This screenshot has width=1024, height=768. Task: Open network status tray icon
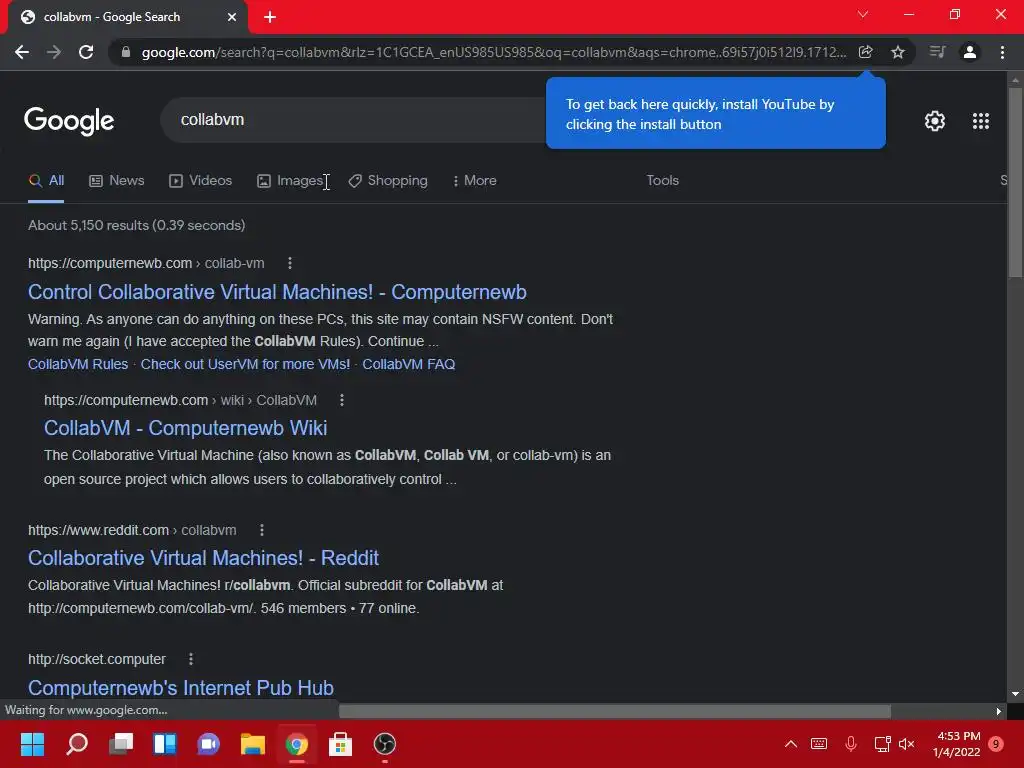coord(882,744)
